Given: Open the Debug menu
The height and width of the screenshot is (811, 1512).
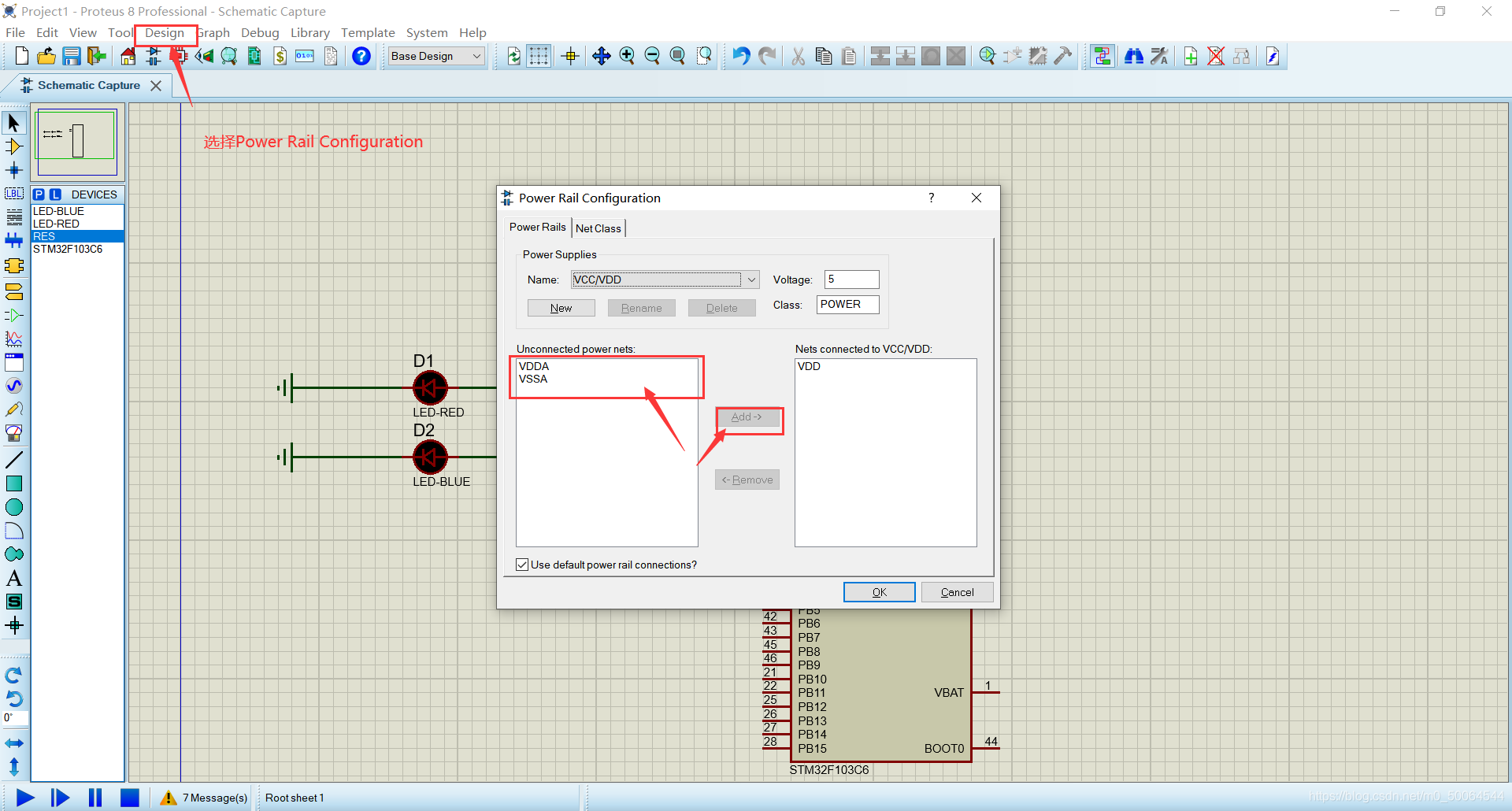Looking at the screenshot, I should pos(260,33).
